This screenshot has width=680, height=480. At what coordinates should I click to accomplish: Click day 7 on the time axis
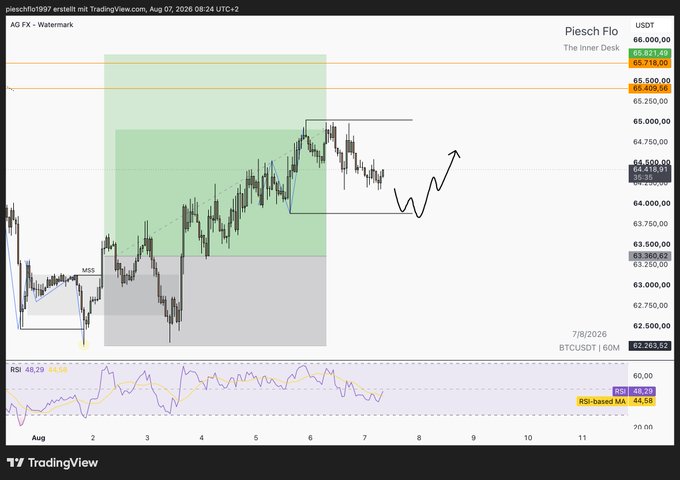pyautogui.click(x=365, y=438)
